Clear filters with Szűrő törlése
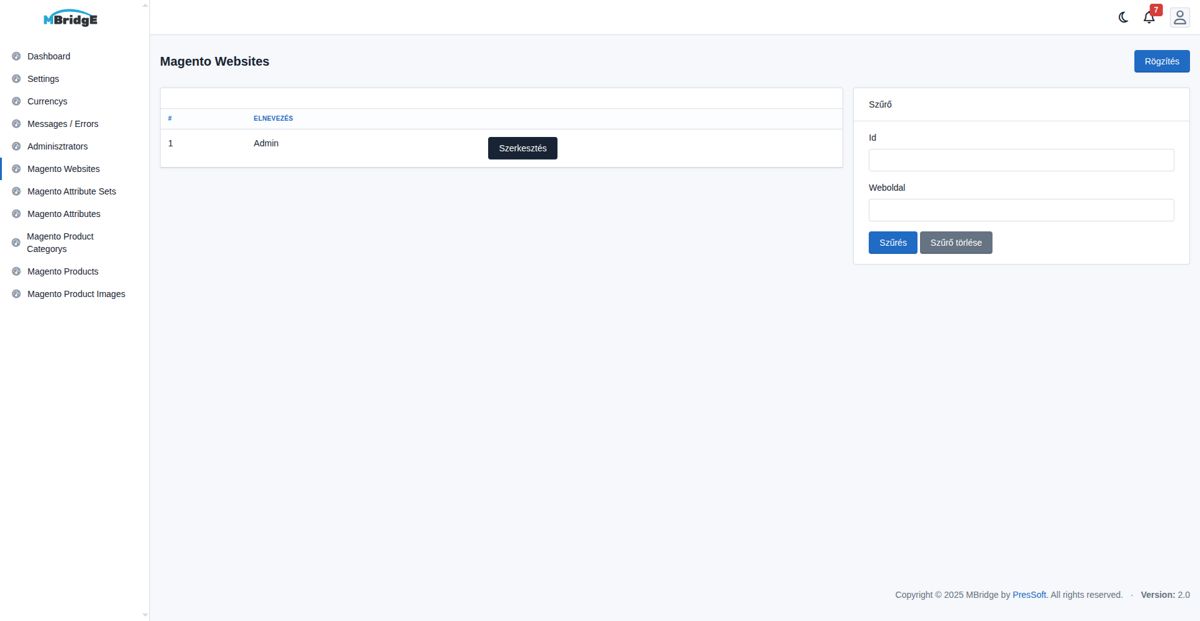1200x621 pixels. tap(955, 243)
